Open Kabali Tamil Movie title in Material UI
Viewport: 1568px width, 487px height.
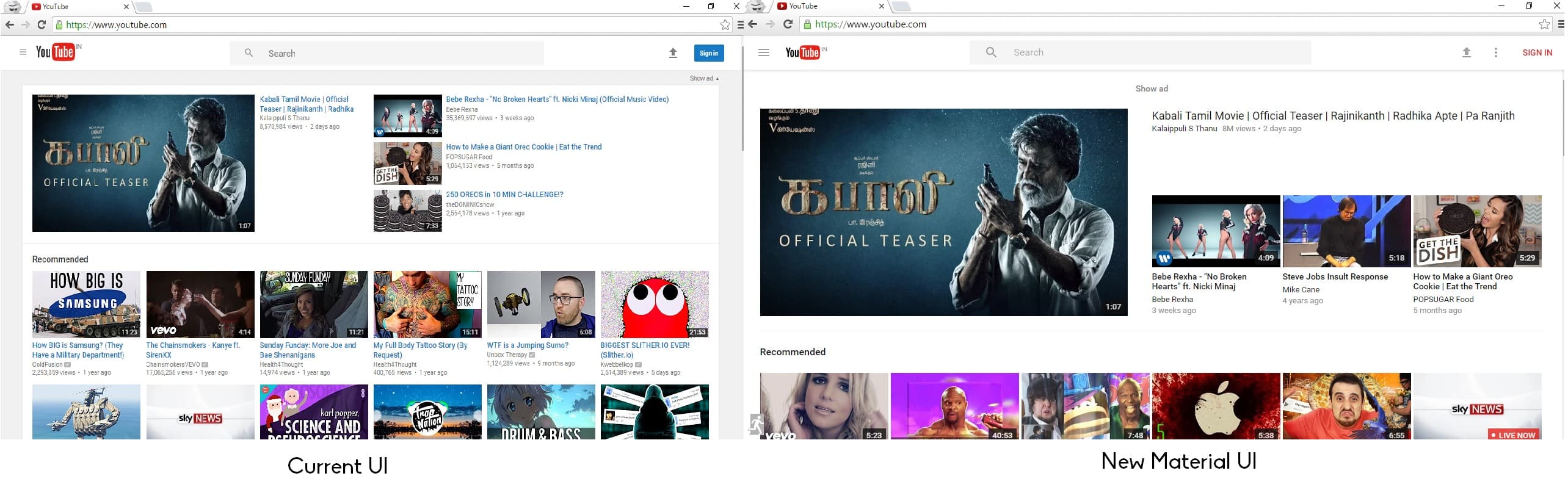click(x=1333, y=116)
